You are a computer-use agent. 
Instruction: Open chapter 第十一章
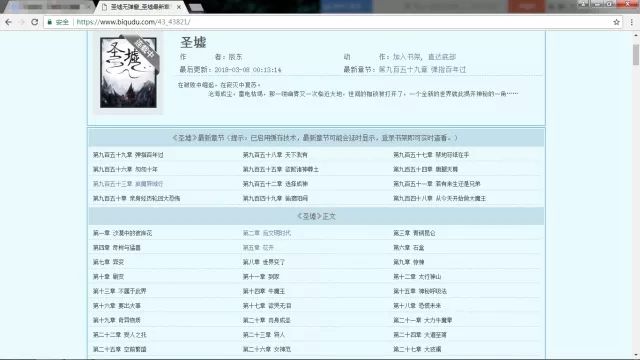(x=261, y=277)
